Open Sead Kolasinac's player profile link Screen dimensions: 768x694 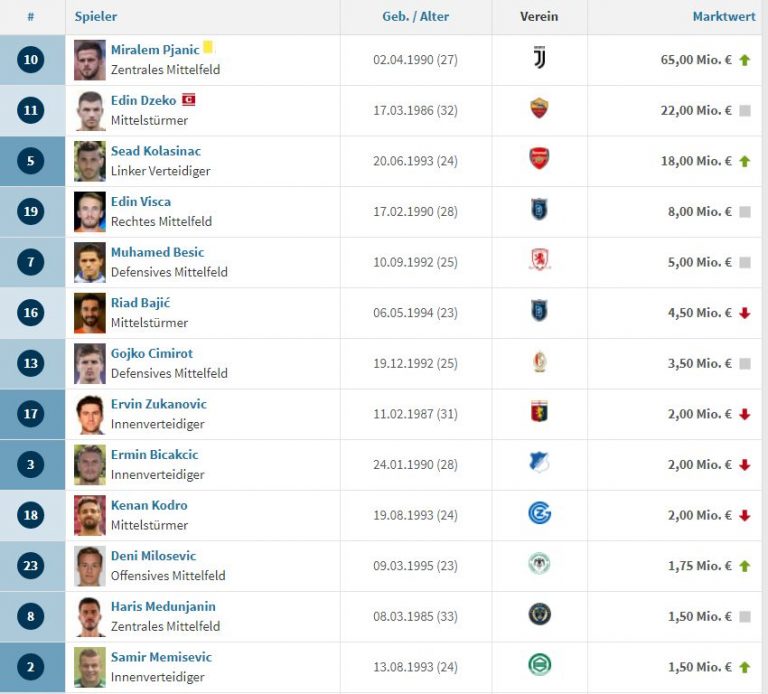point(156,151)
